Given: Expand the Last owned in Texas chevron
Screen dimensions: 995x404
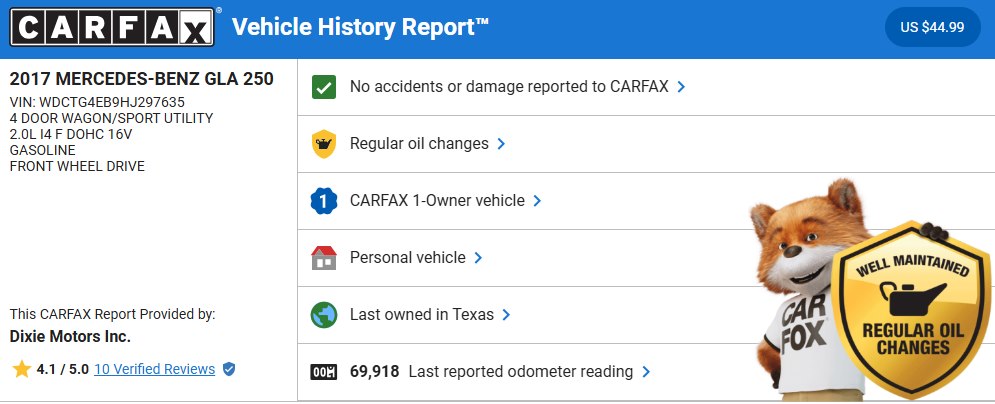Looking at the screenshot, I should pyautogui.click(x=506, y=315).
